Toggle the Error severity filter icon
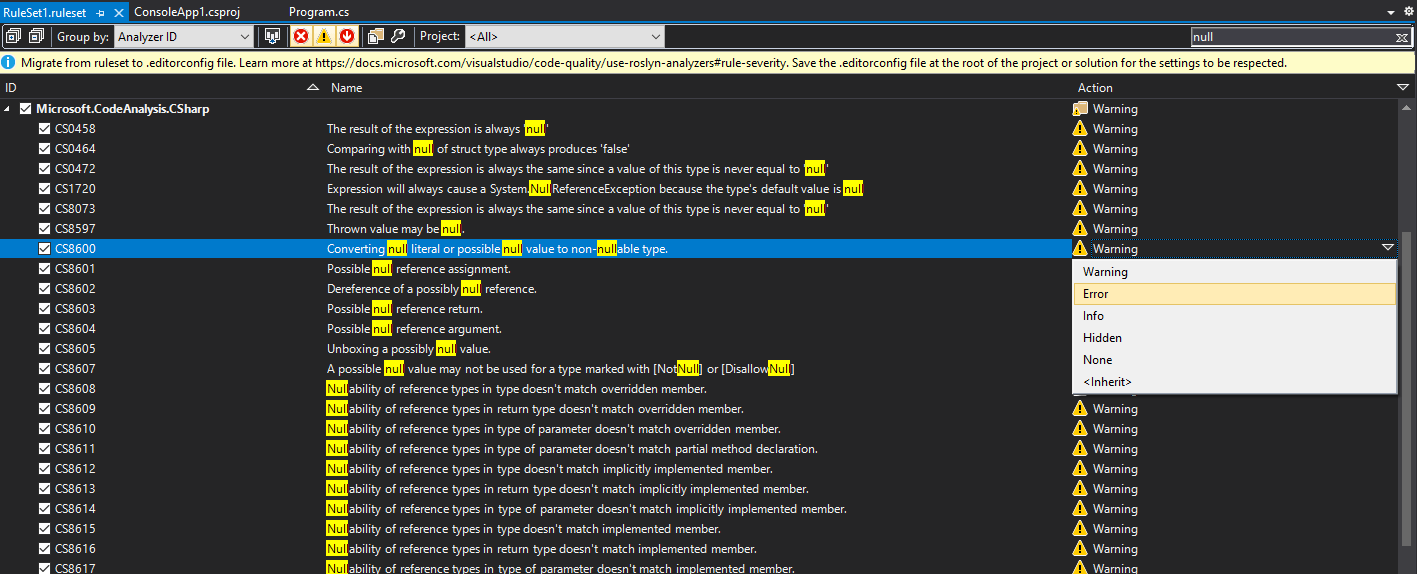This screenshot has width=1417, height=574. [x=300, y=36]
